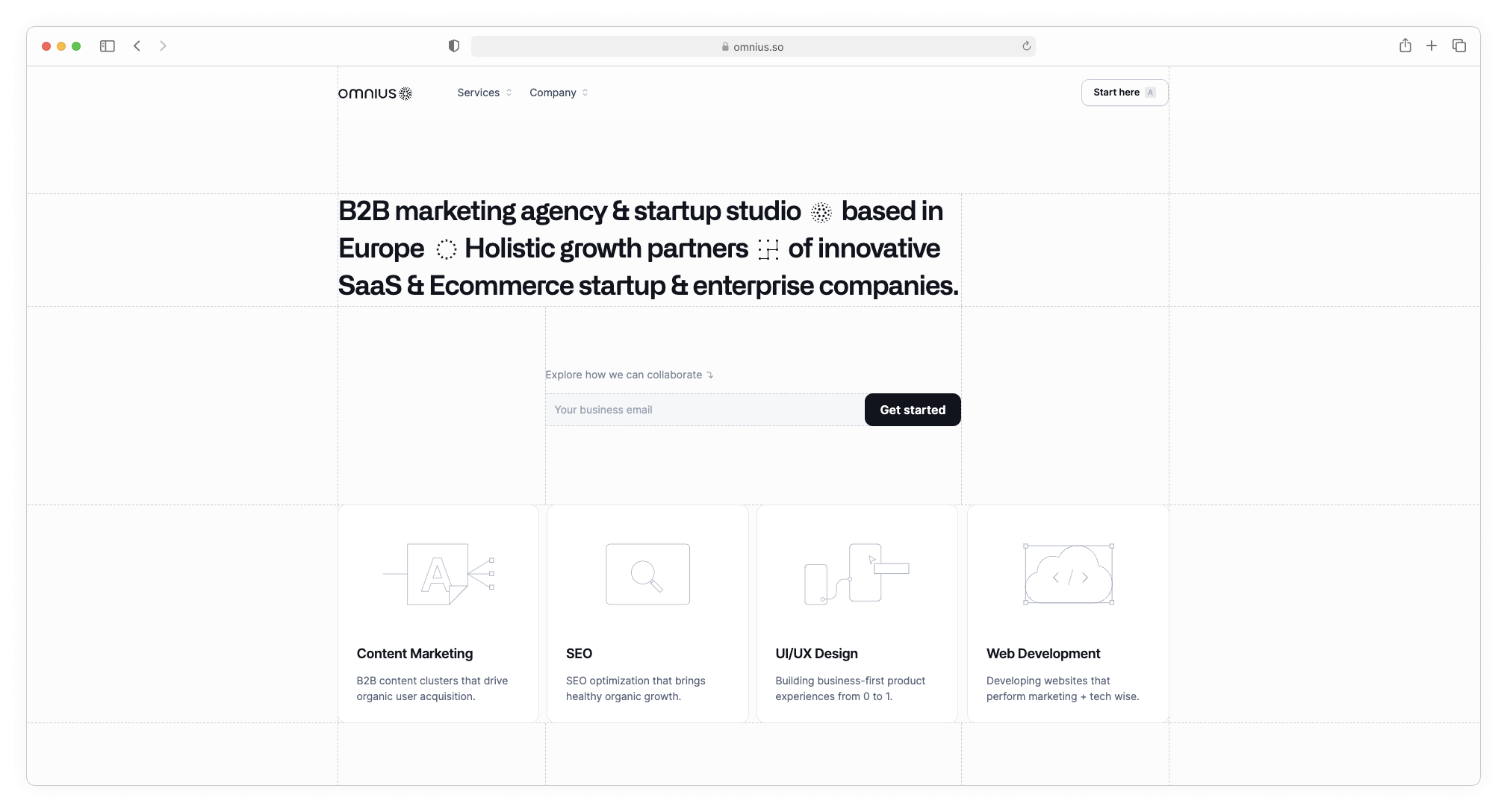This screenshot has height=812, width=1507.
Task: Toggle the sidebar panel view
Action: pos(108,46)
